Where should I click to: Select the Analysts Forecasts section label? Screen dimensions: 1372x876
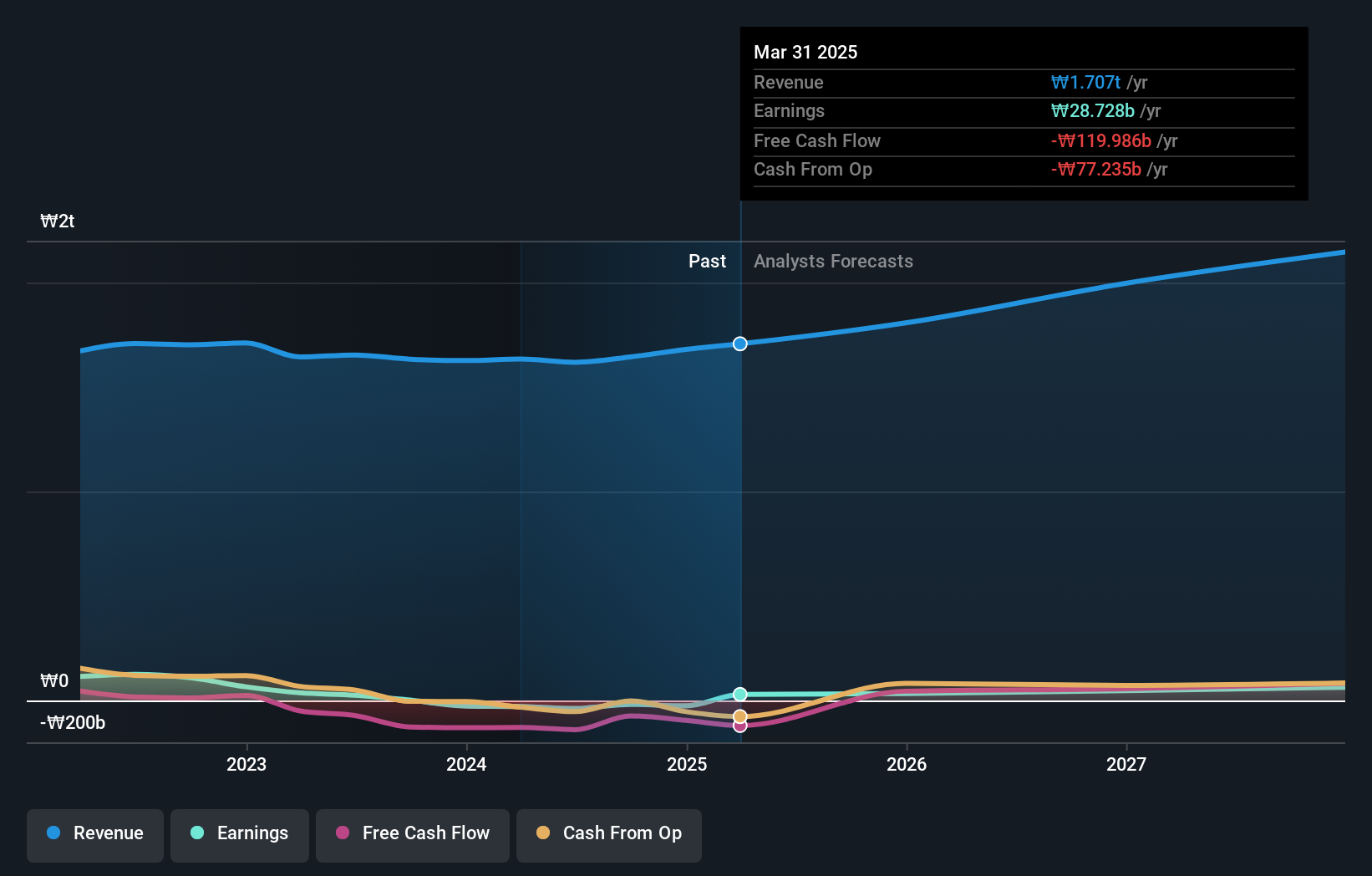click(x=832, y=261)
